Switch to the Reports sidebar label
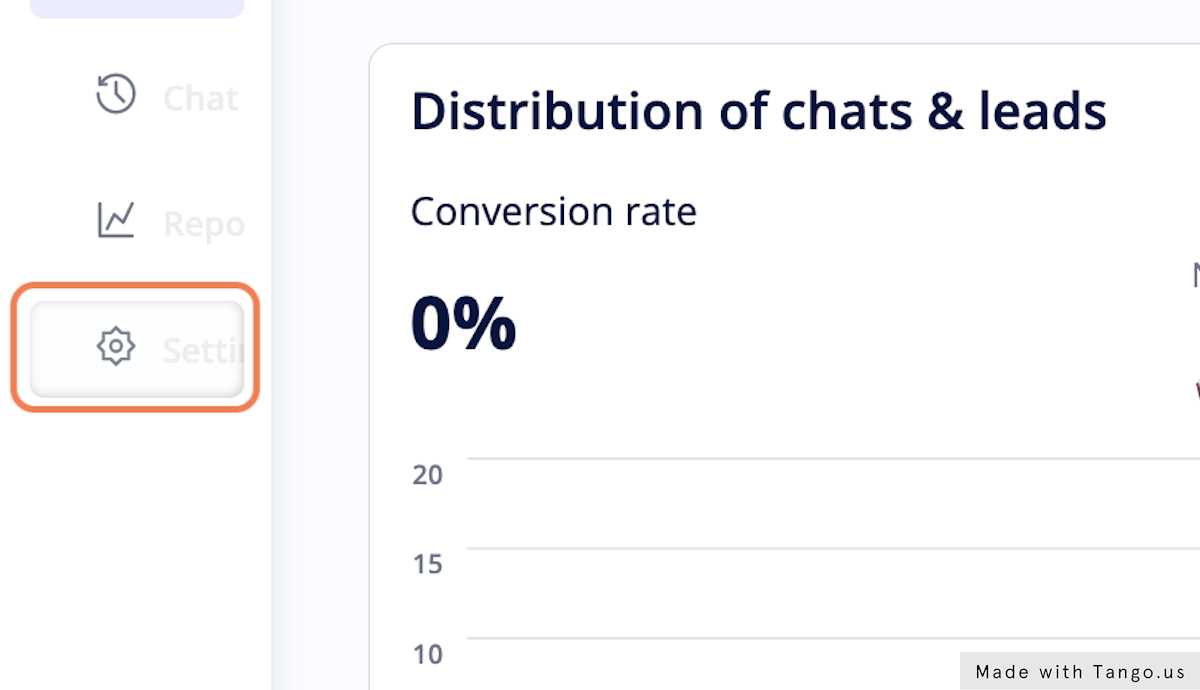 (204, 225)
